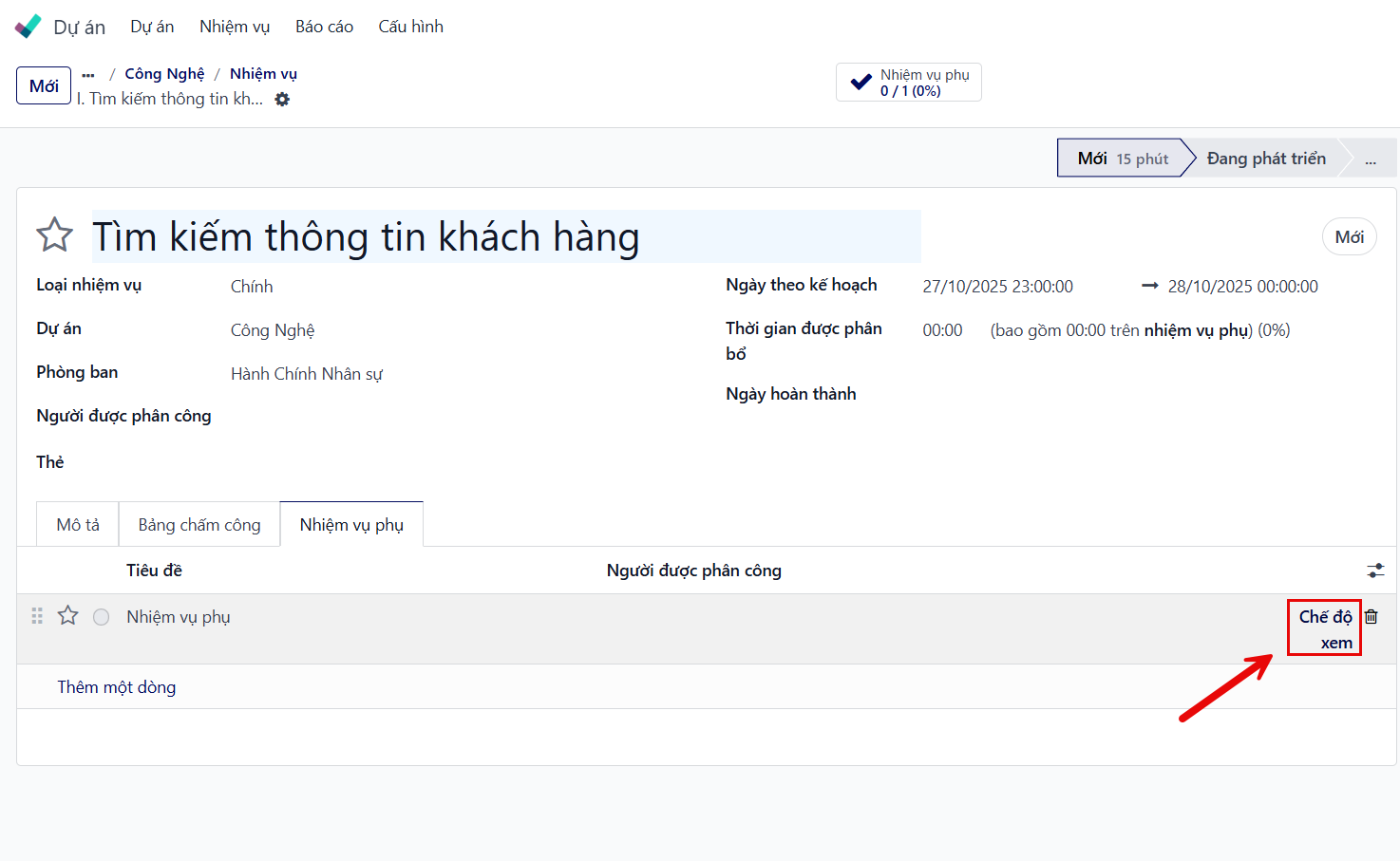Set stage to Đang phát triển
The width and height of the screenshot is (1400, 861).
point(1265,159)
